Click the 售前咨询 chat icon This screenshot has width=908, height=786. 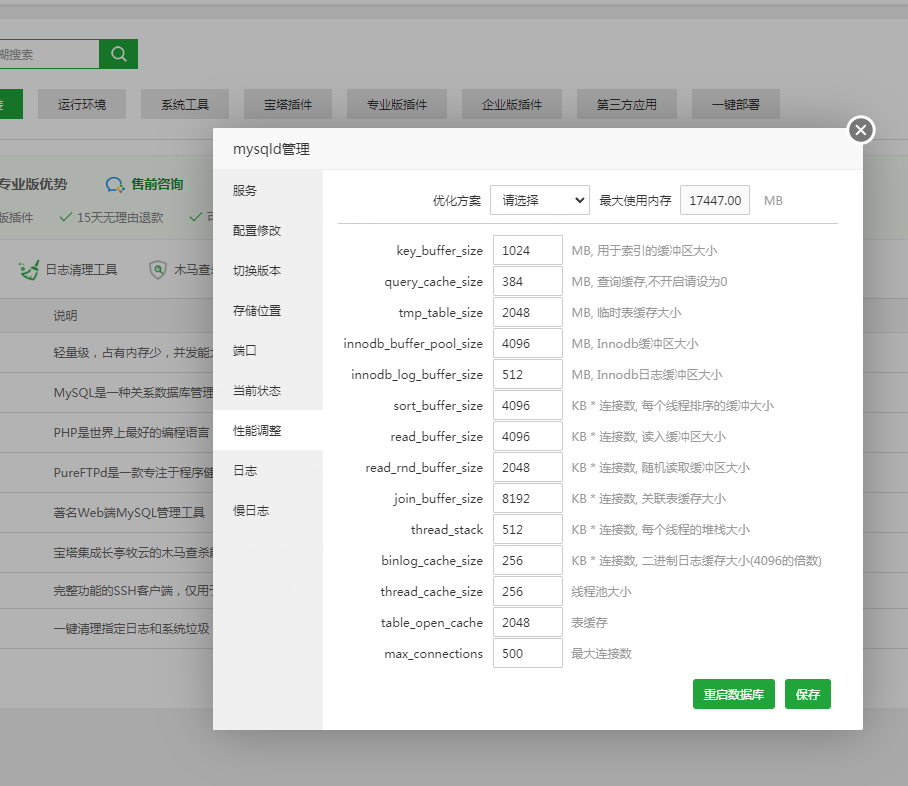115,185
